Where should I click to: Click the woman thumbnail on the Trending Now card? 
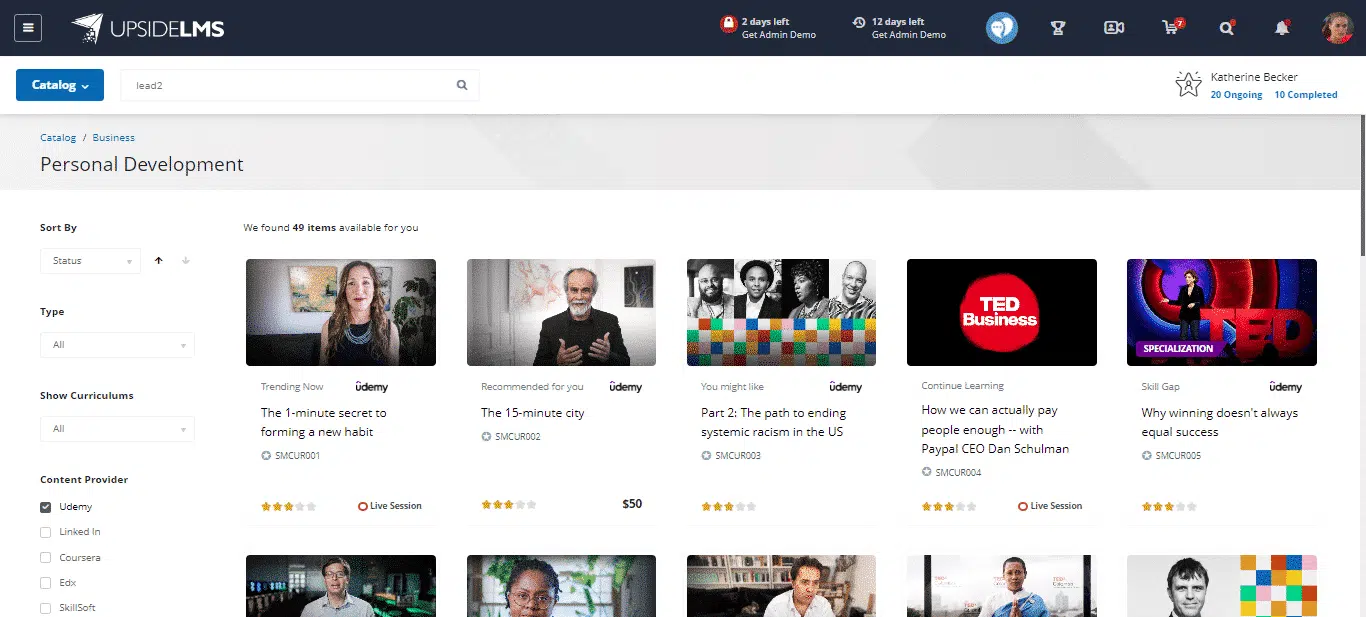click(x=341, y=313)
